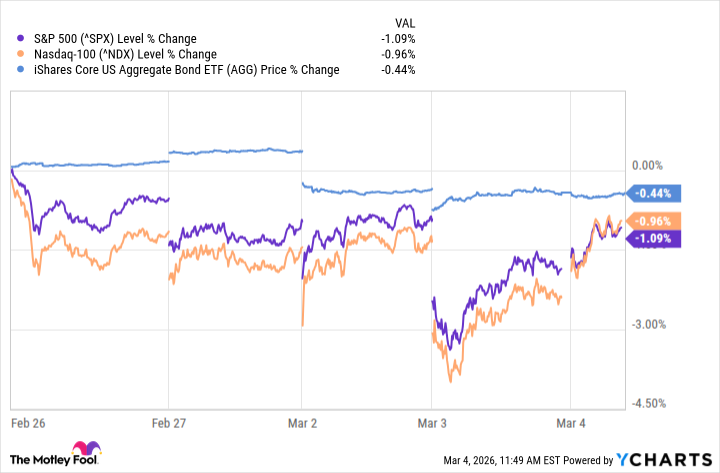
Task: Click the -3.00% y-axis label
Action: point(652,324)
